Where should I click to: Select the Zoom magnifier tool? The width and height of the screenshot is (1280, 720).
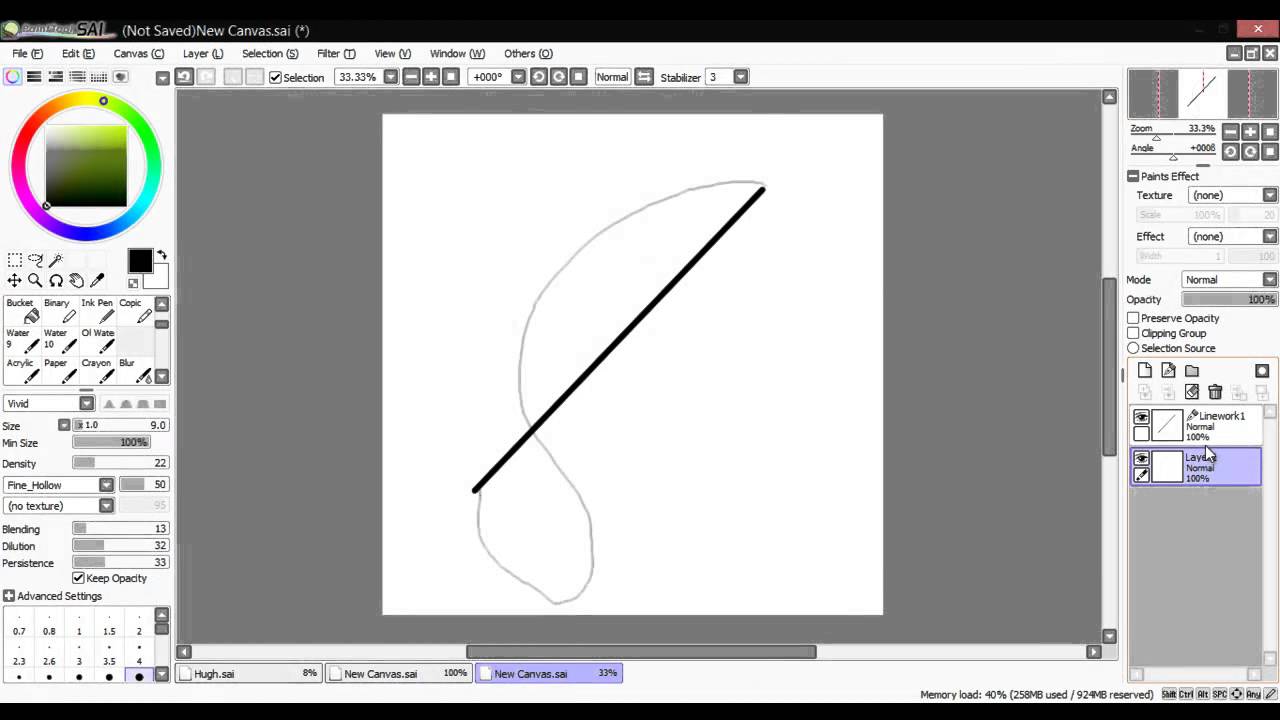click(35, 281)
